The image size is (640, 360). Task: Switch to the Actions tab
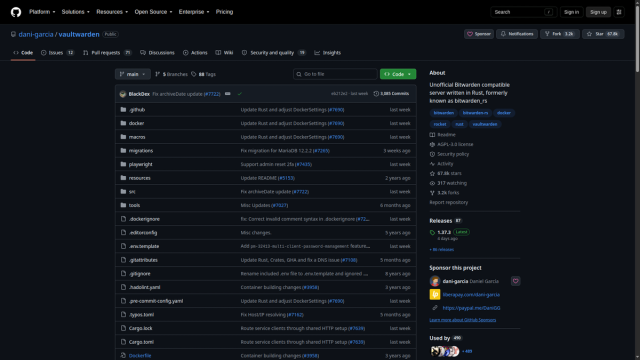tap(195, 53)
